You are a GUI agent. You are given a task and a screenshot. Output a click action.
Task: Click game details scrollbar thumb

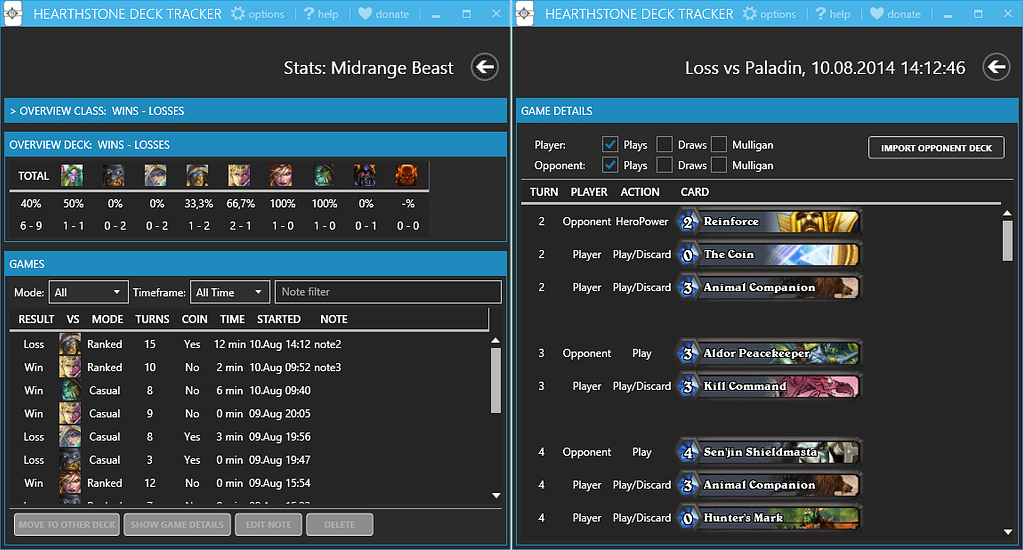pos(1007,240)
